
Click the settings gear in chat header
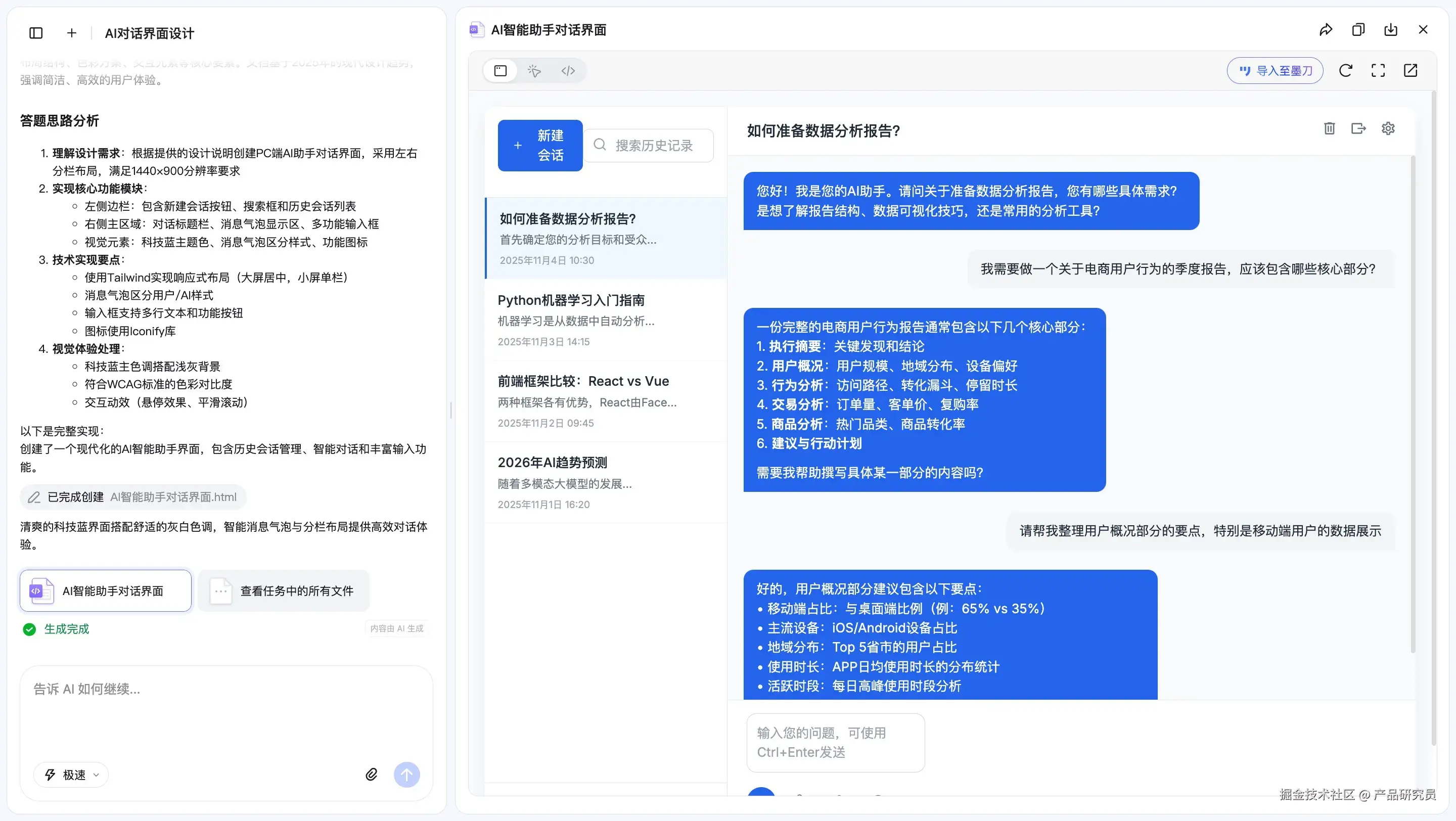coord(1388,129)
